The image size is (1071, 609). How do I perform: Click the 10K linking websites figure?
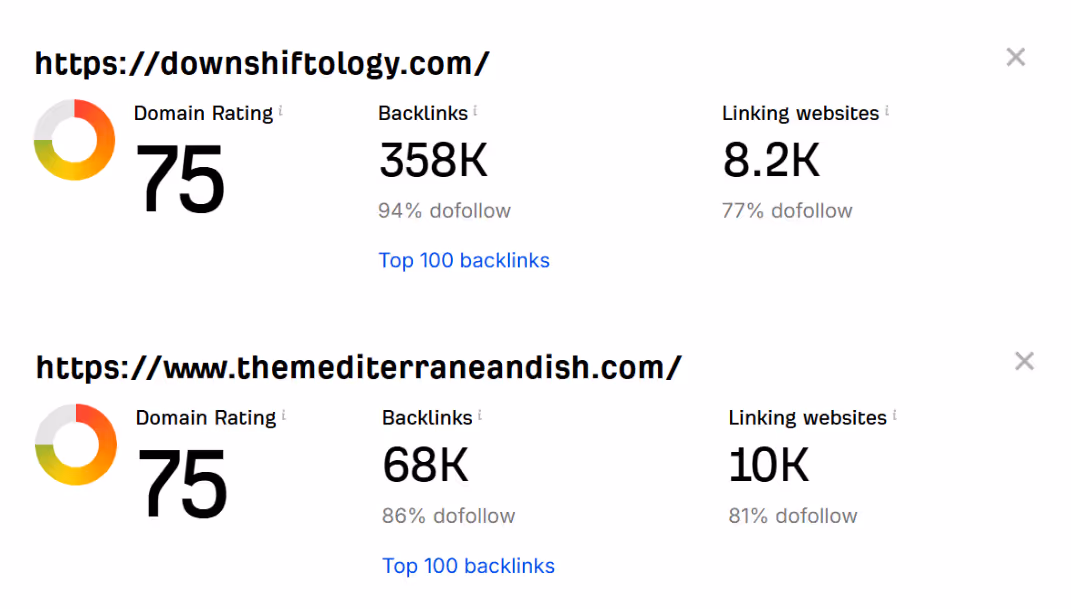(769, 465)
